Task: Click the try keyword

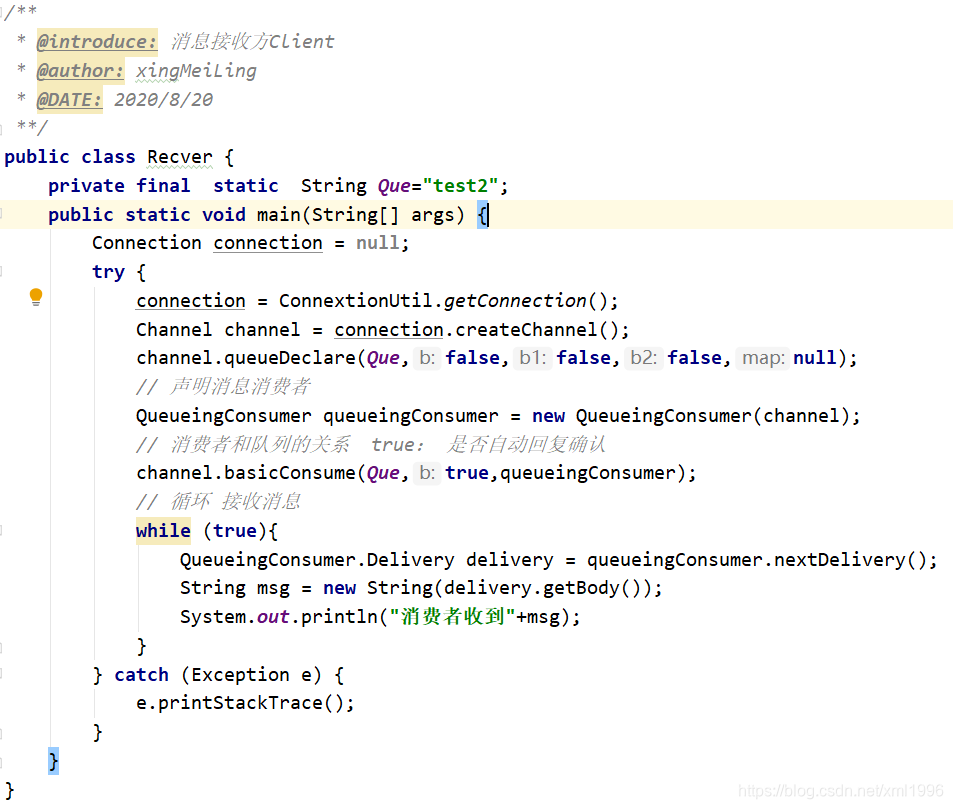Action: tap(108, 272)
